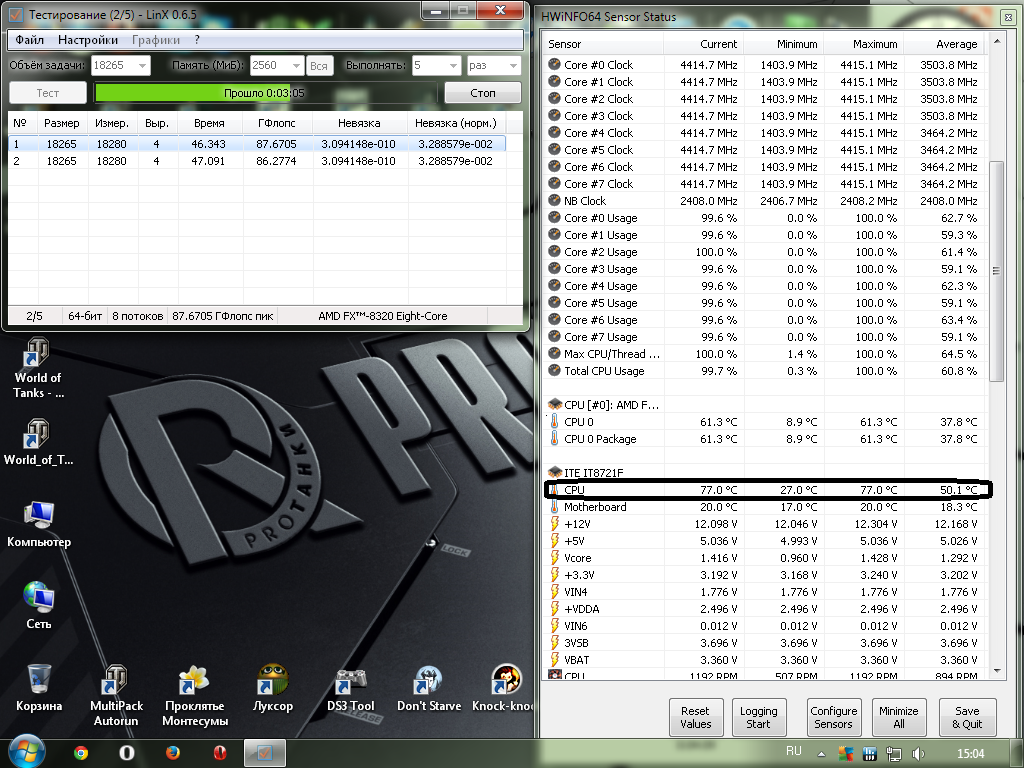
Task: Click the HWiNFO64 vertical scrollbar thumb
Action: pyautogui.click(x=996, y=270)
